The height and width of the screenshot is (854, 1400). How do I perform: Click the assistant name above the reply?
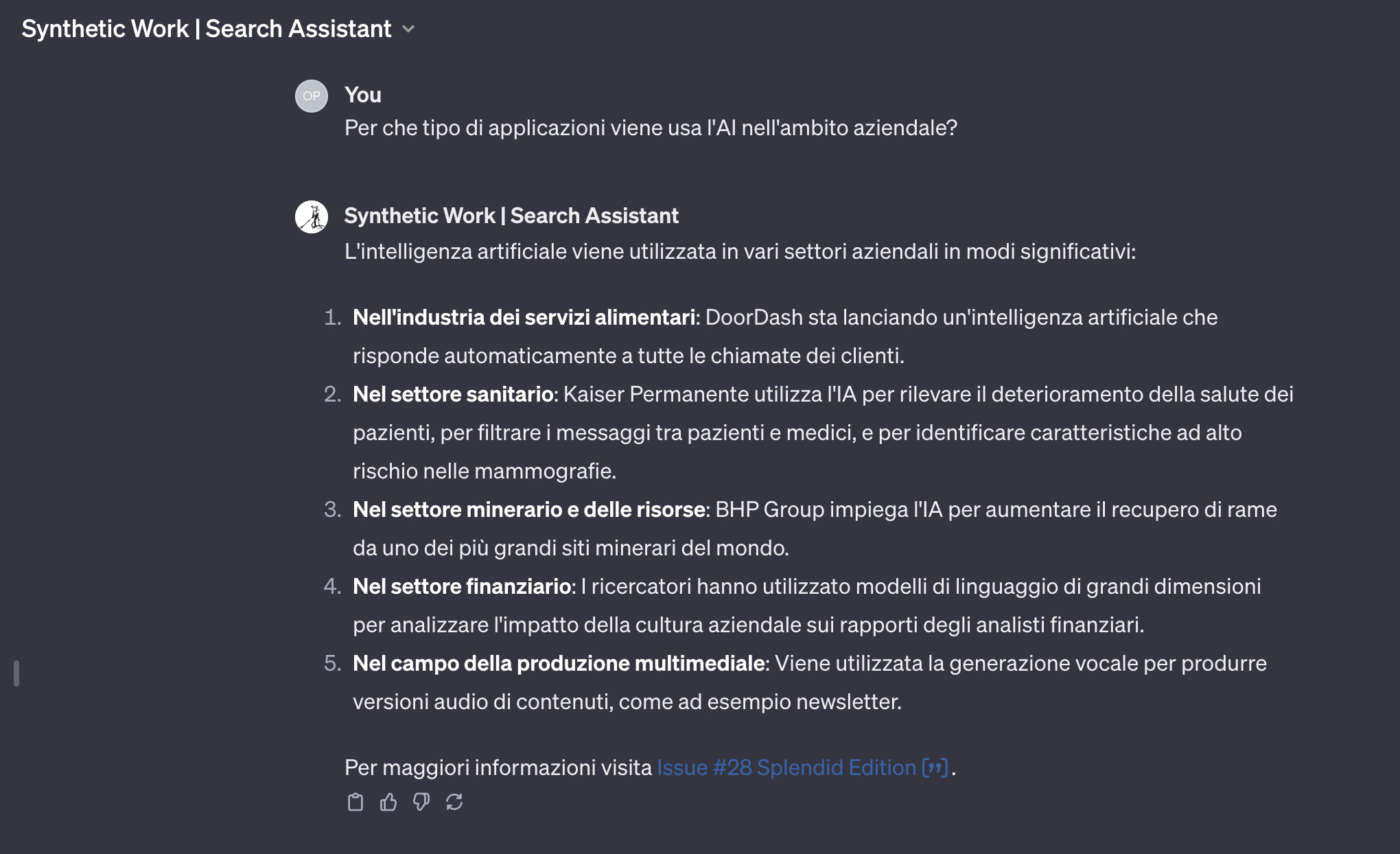[x=511, y=215]
